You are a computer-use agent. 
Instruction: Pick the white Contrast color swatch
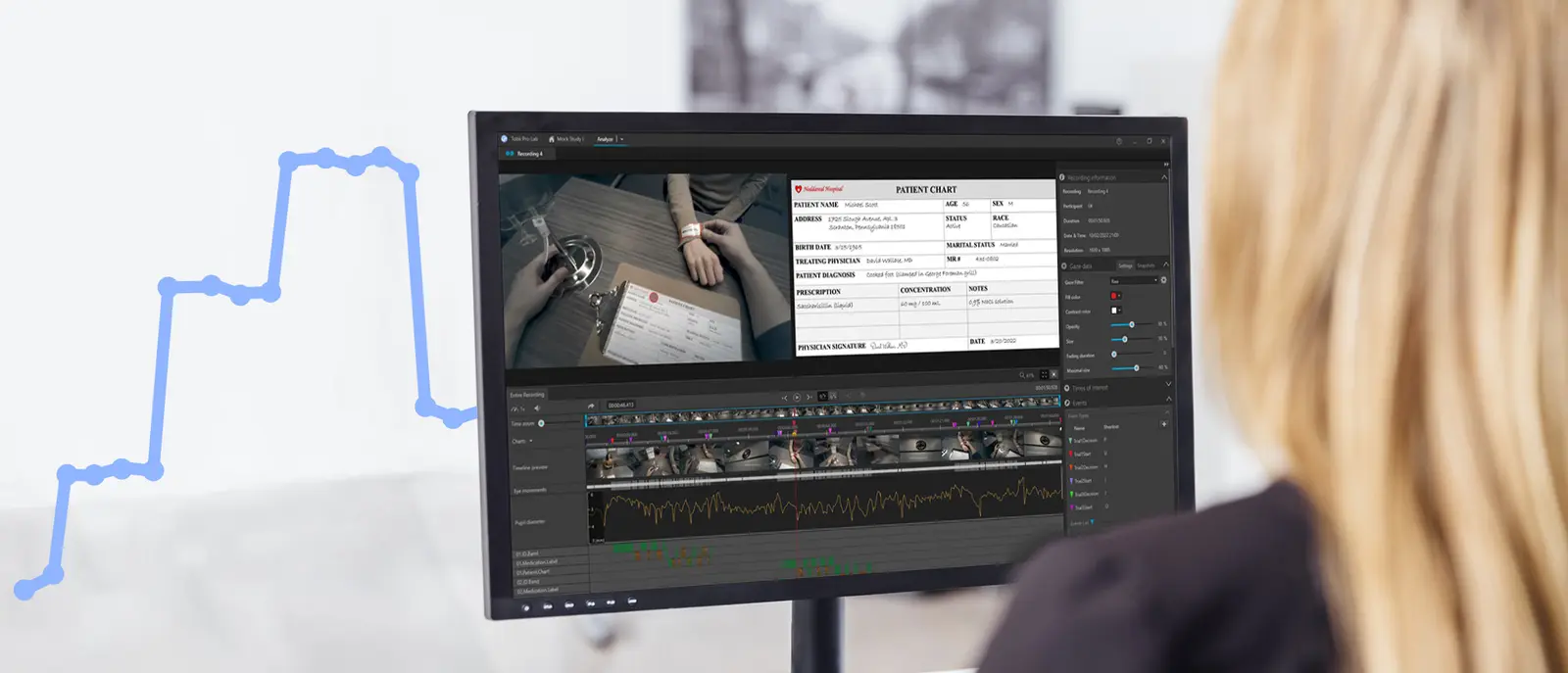click(1113, 311)
